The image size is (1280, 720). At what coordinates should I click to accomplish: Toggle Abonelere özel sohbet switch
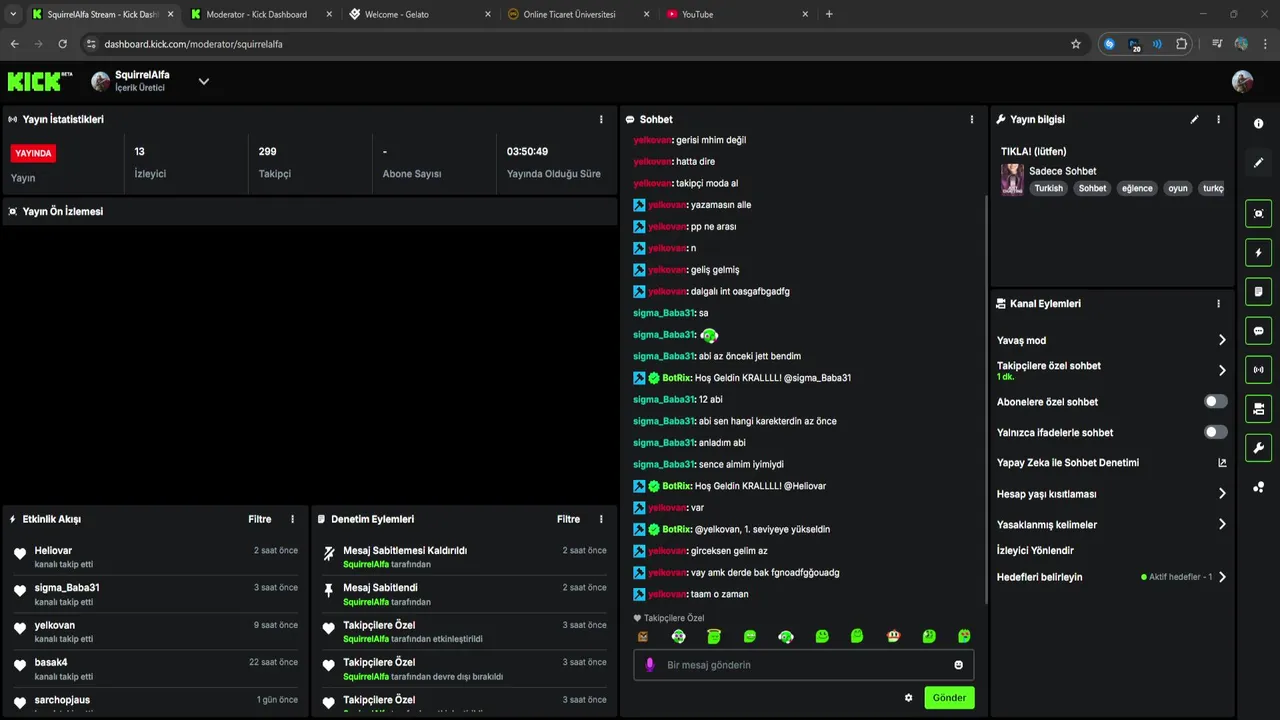click(1215, 401)
